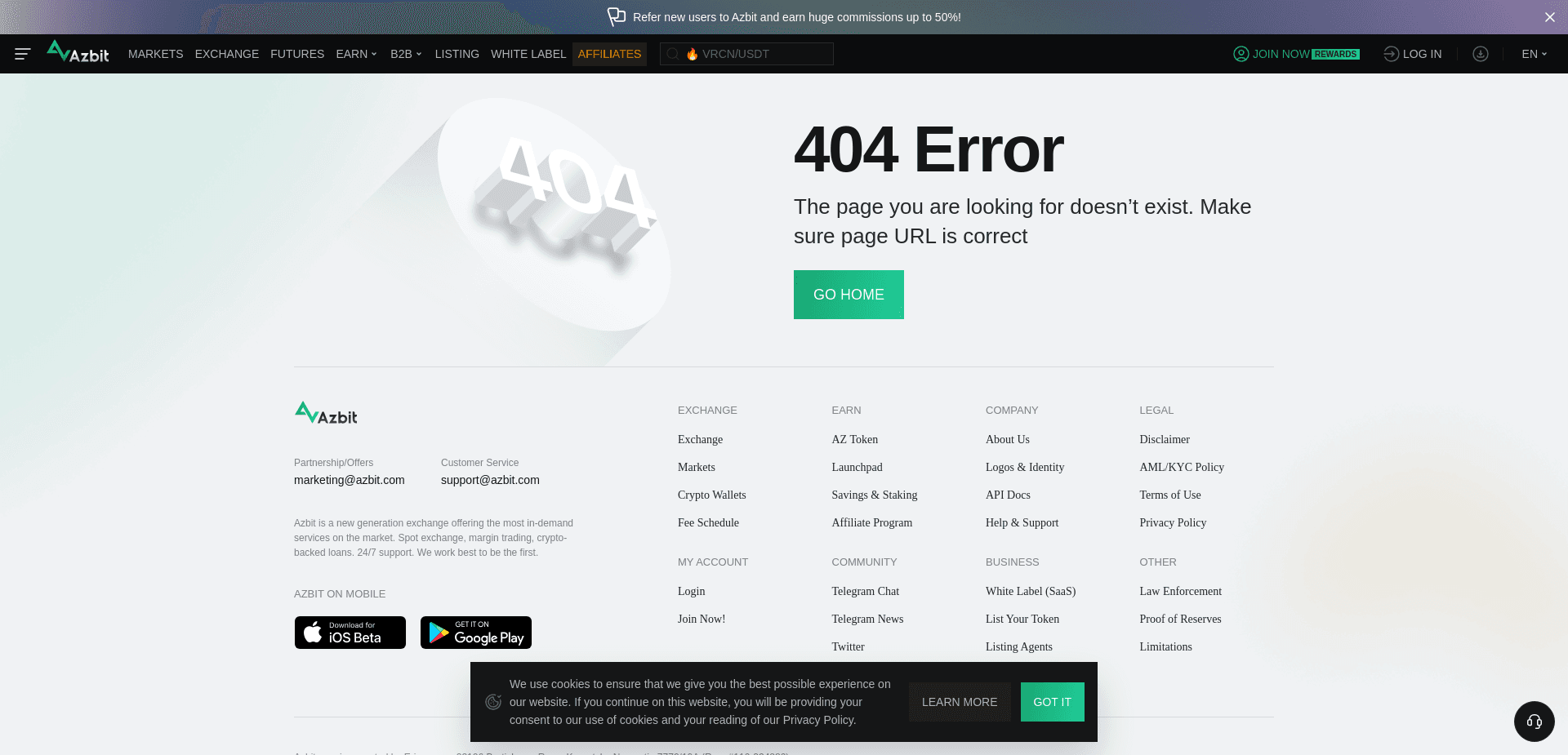Download the Azbit iOS Beta app
The width and height of the screenshot is (1568, 755).
pos(350,632)
